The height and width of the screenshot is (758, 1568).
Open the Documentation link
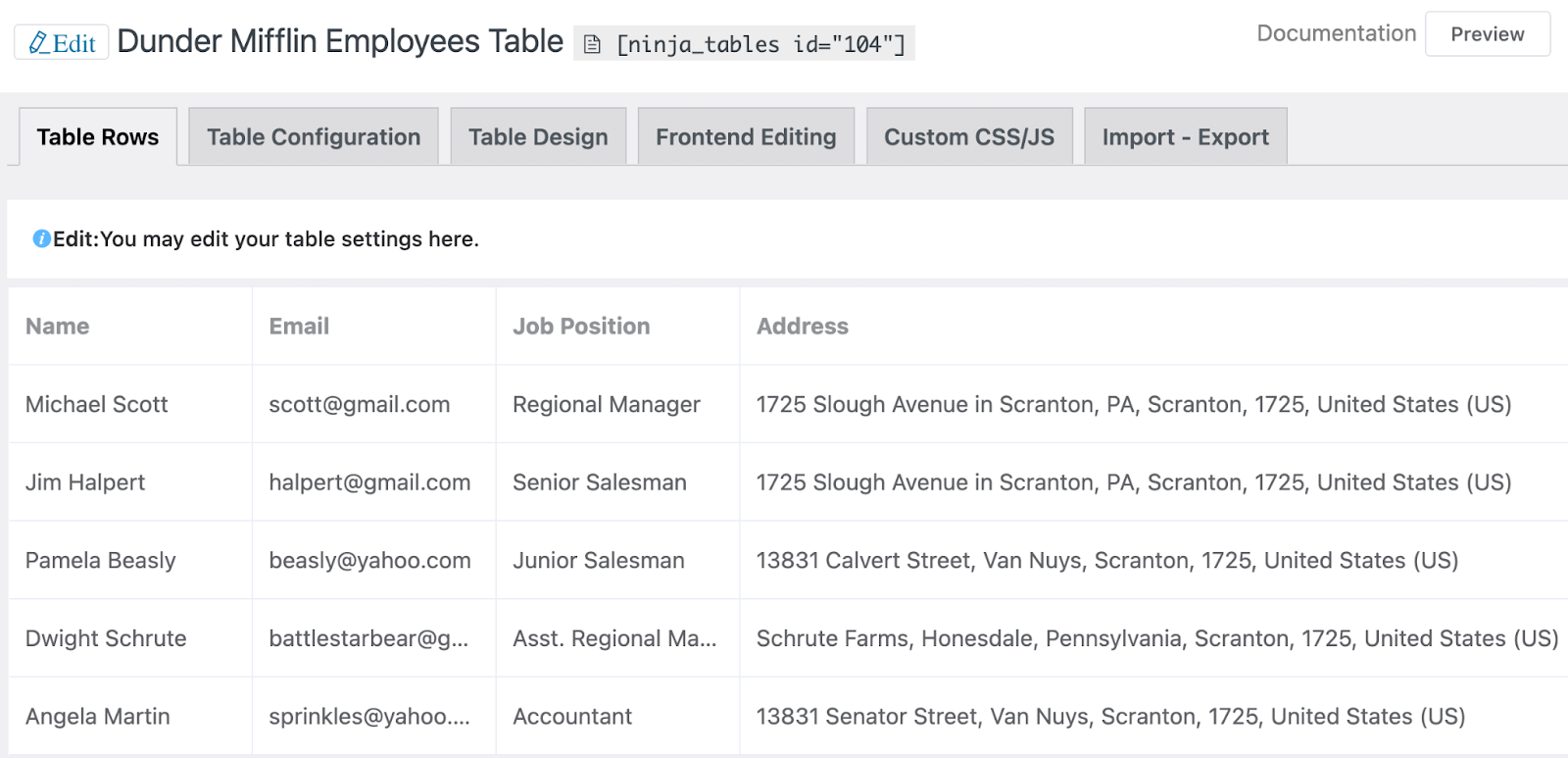[x=1336, y=33]
